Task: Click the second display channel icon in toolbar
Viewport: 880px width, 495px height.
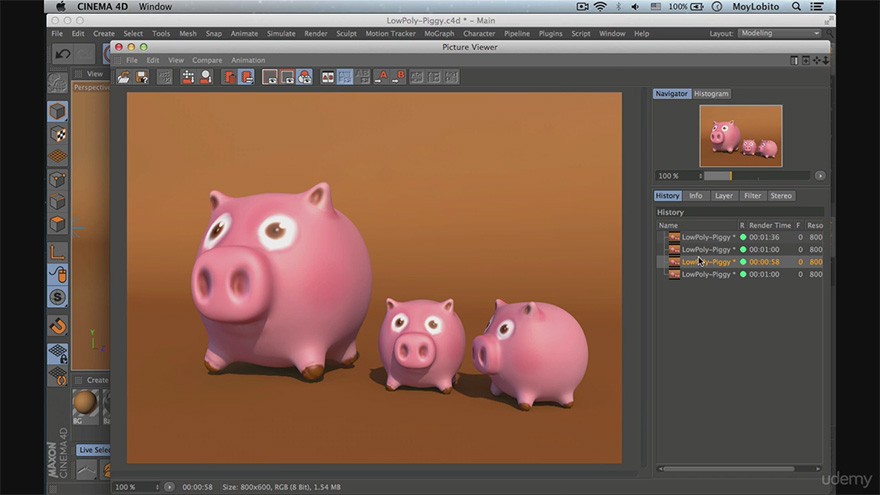Action: (287, 77)
